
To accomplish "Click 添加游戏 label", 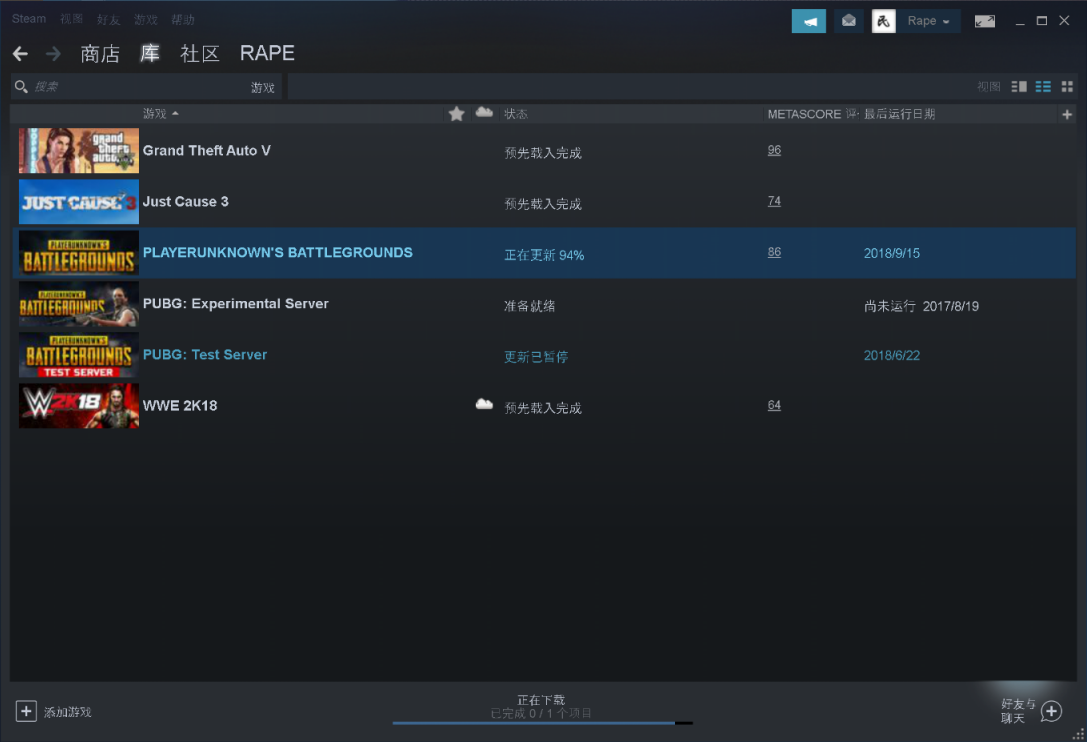I will (67, 712).
